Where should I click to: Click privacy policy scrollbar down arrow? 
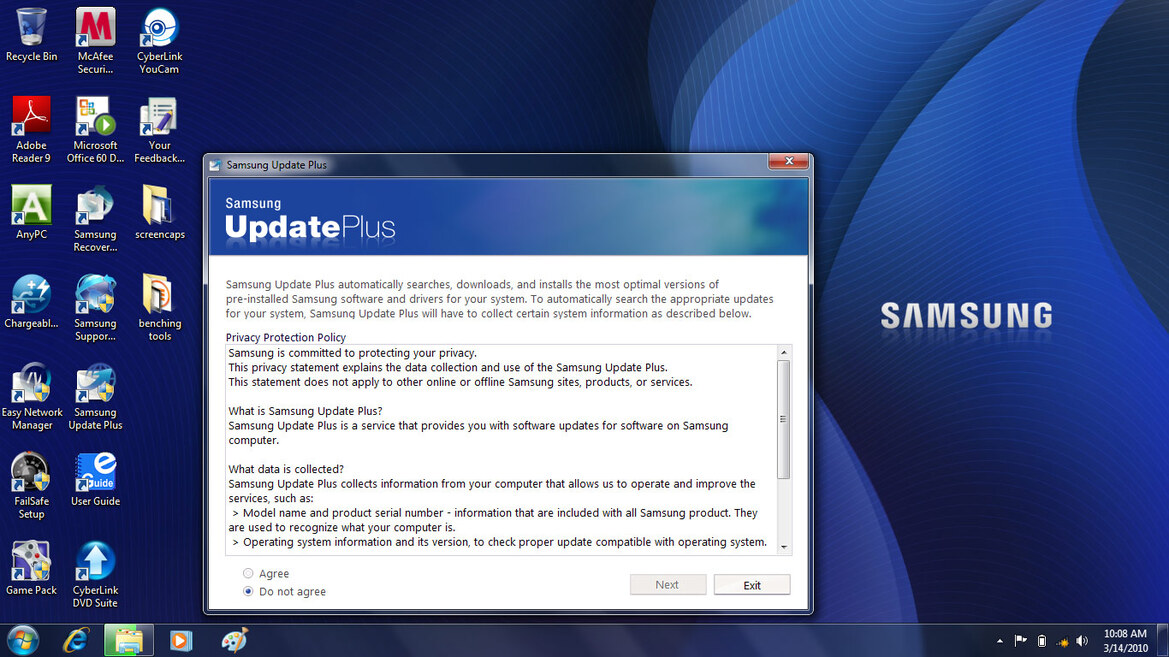[x=784, y=547]
